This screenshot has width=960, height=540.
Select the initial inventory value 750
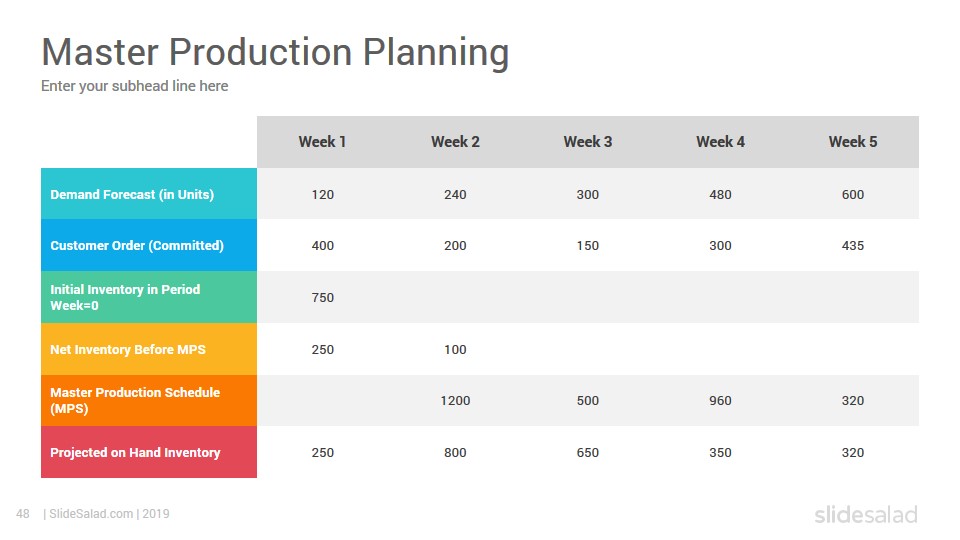323,298
